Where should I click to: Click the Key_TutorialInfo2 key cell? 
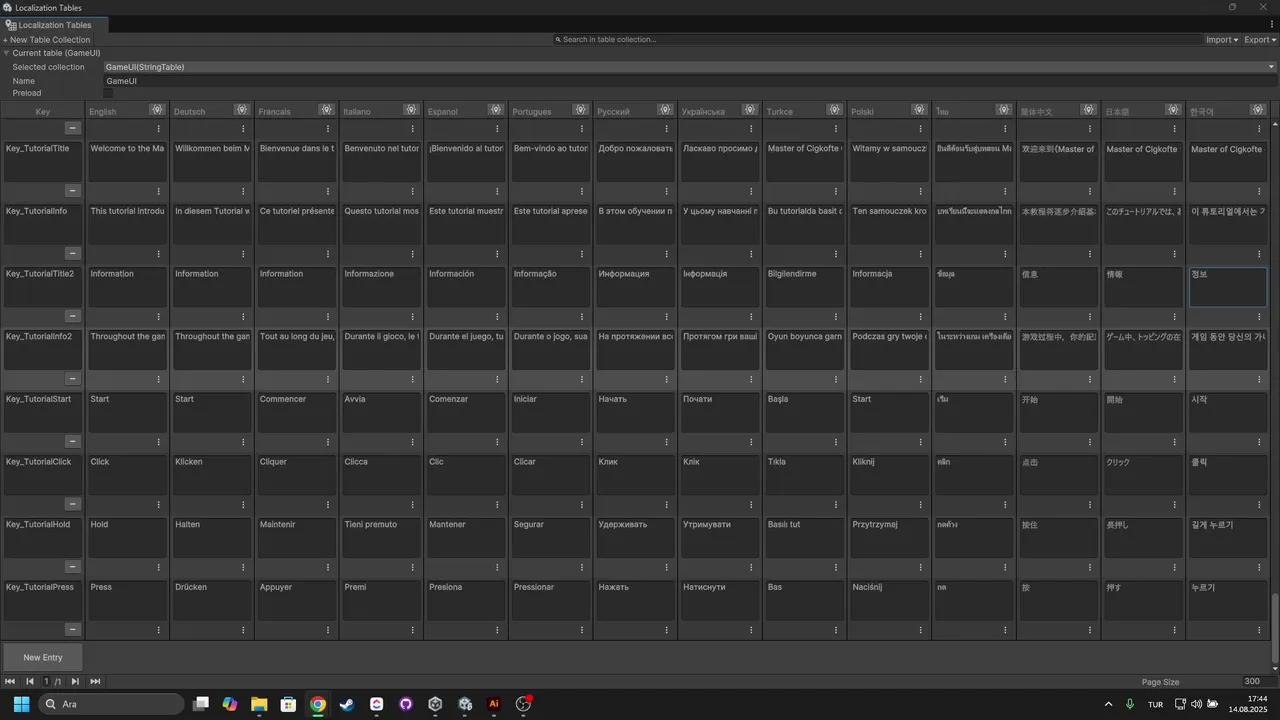coord(43,349)
